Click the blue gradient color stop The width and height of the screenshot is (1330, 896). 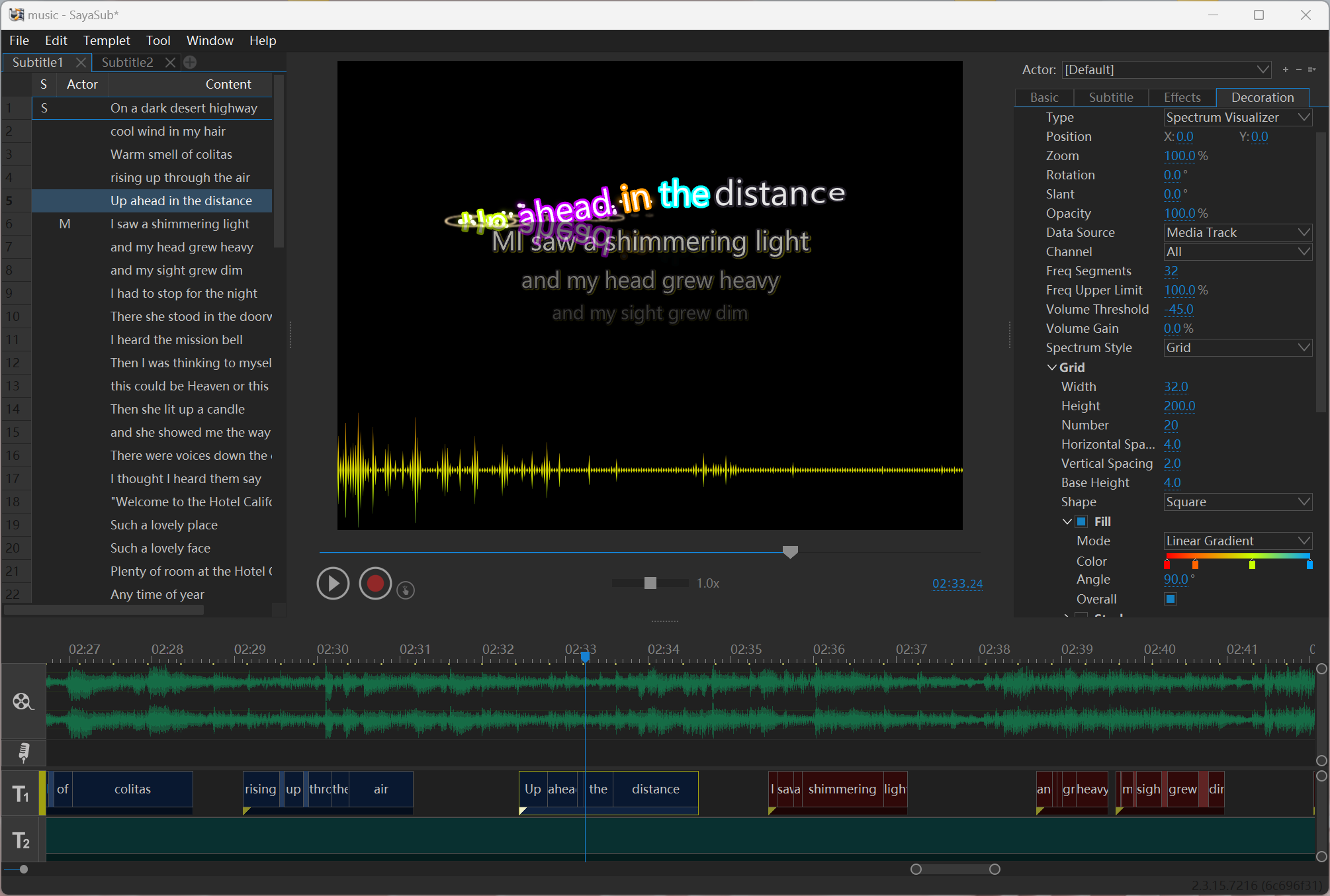pyautogui.click(x=1309, y=564)
